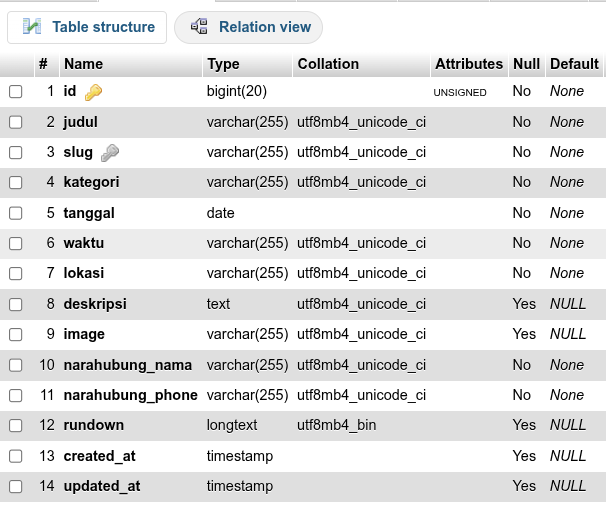This screenshot has height=507, width=606.
Task: Mark the rundown row checkbox
Action: pyautogui.click(x=15, y=425)
